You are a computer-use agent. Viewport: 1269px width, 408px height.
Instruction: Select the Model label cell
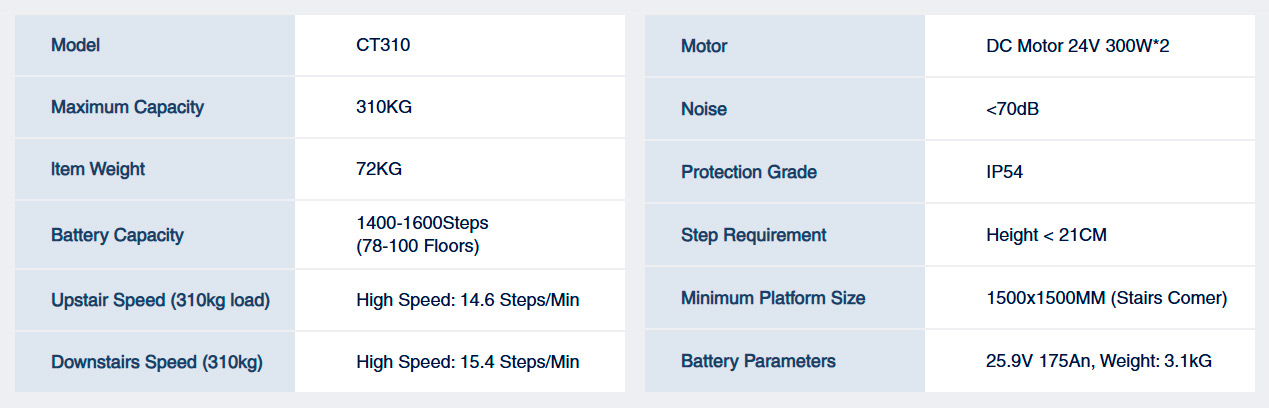155,45
